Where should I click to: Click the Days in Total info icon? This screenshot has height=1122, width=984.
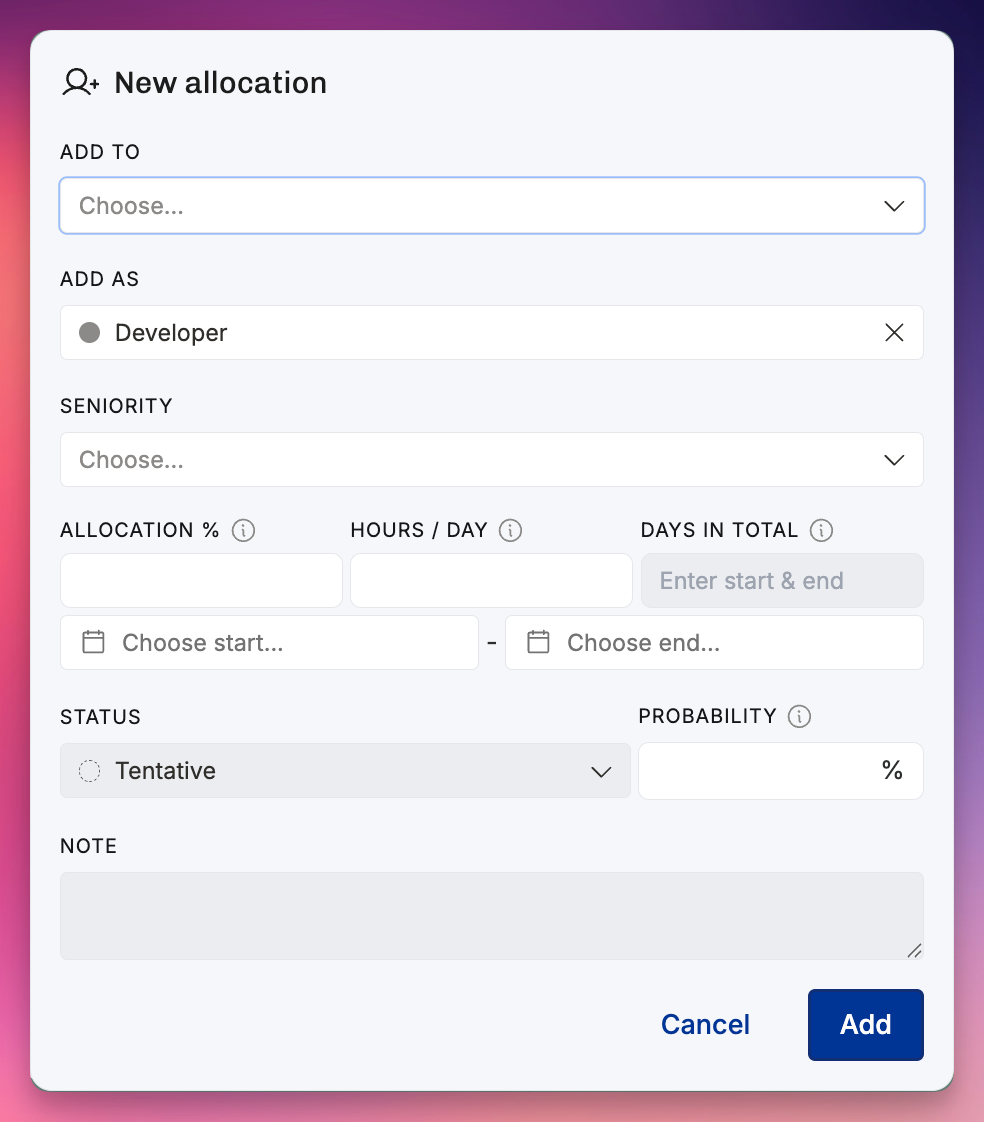pos(821,530)
